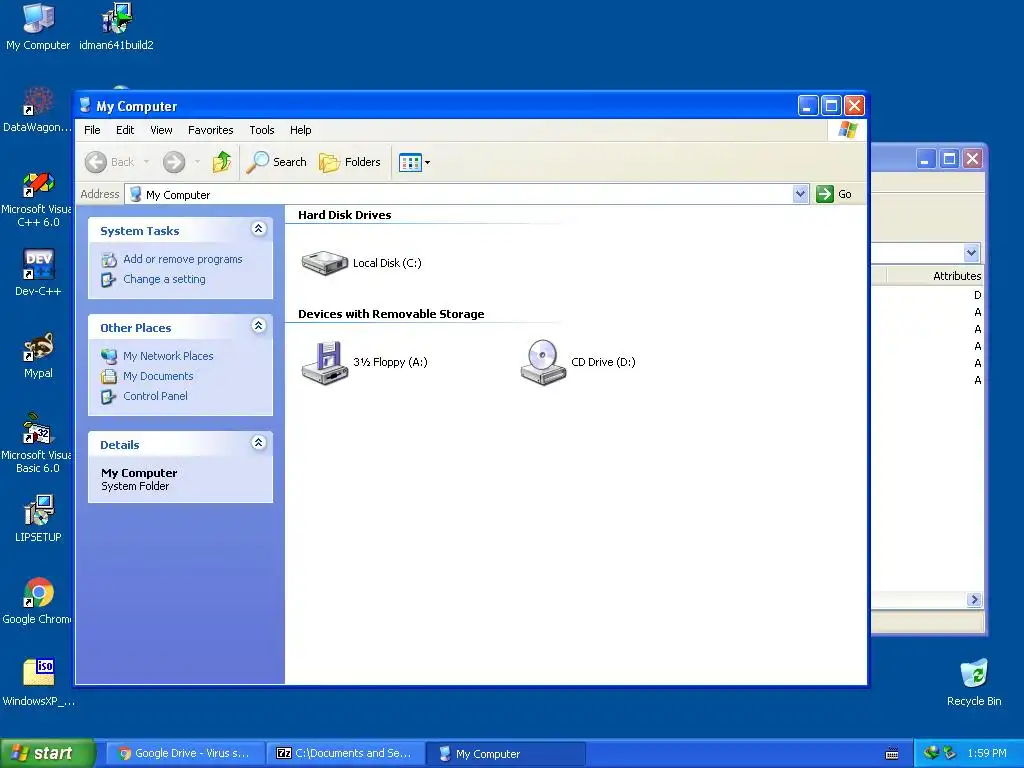
Task: Click the My Computer desktop icon
Action: [x=38, y=27]
